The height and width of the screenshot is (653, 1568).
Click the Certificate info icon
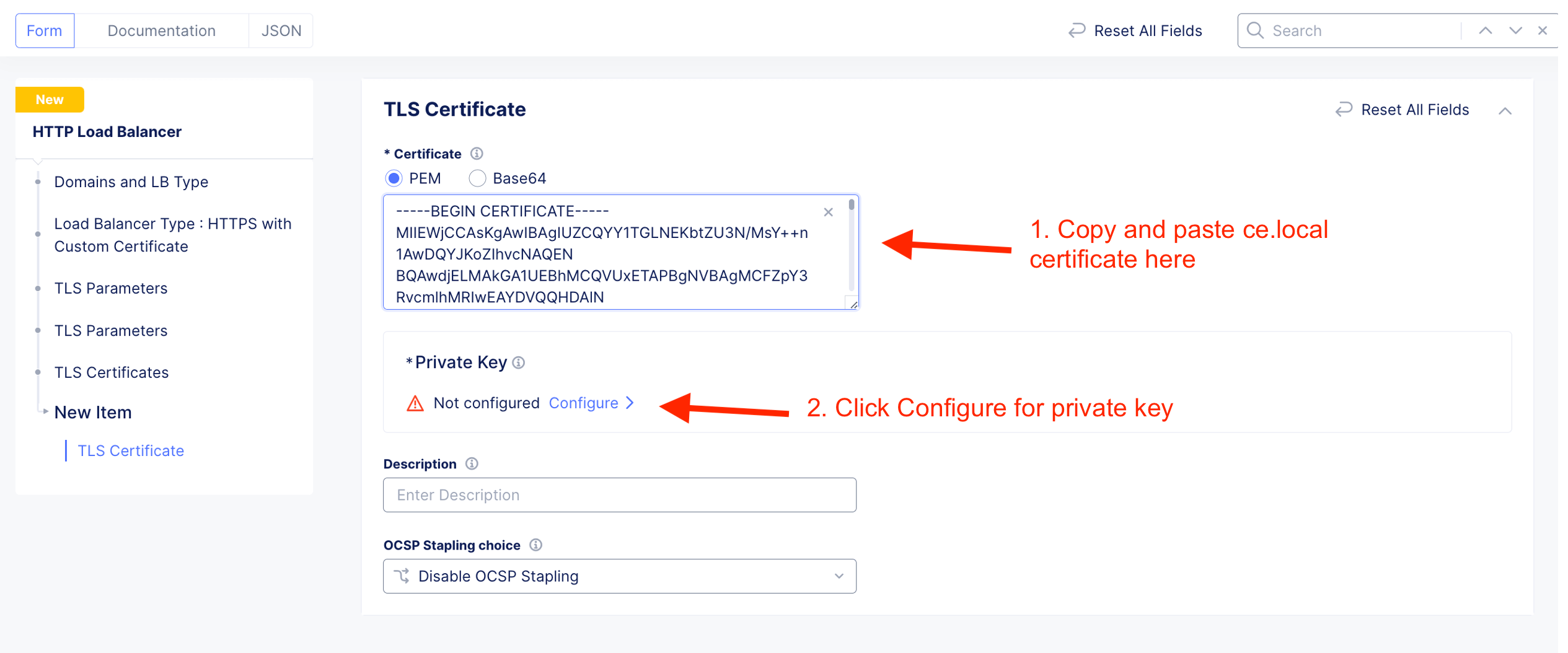point(476,154)
